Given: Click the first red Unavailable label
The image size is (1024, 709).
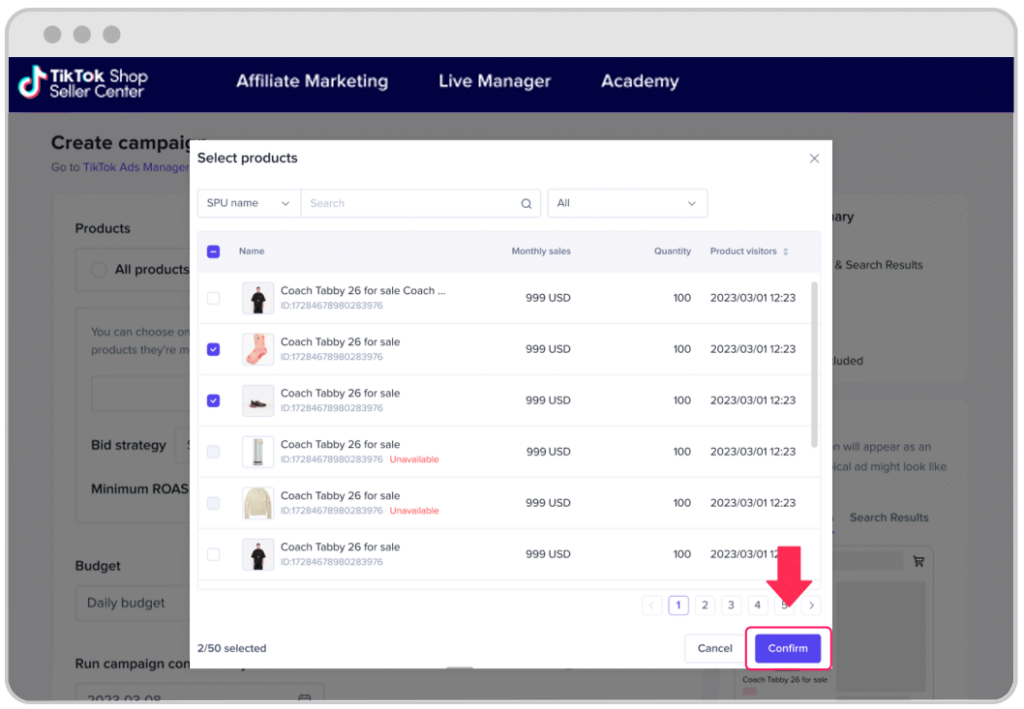Looking at the screenshot, I should point(414,460).
